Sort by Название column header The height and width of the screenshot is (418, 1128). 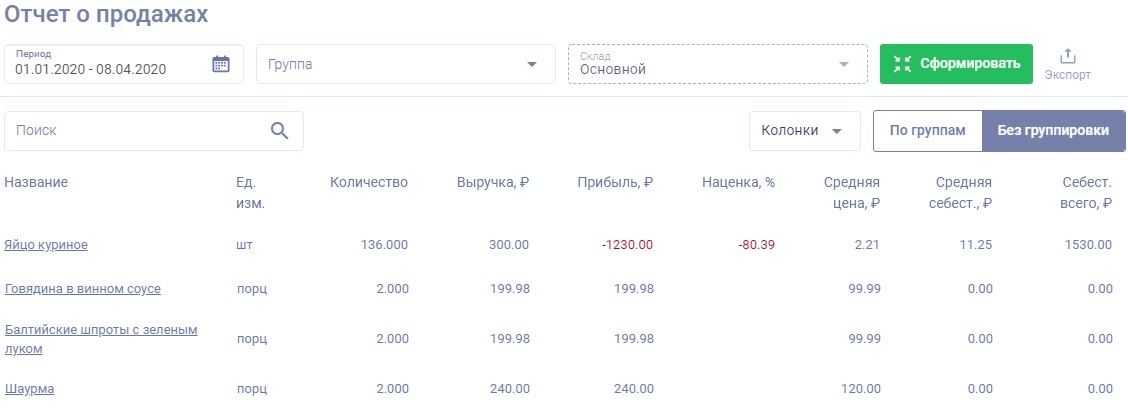[x=36, y=182]
